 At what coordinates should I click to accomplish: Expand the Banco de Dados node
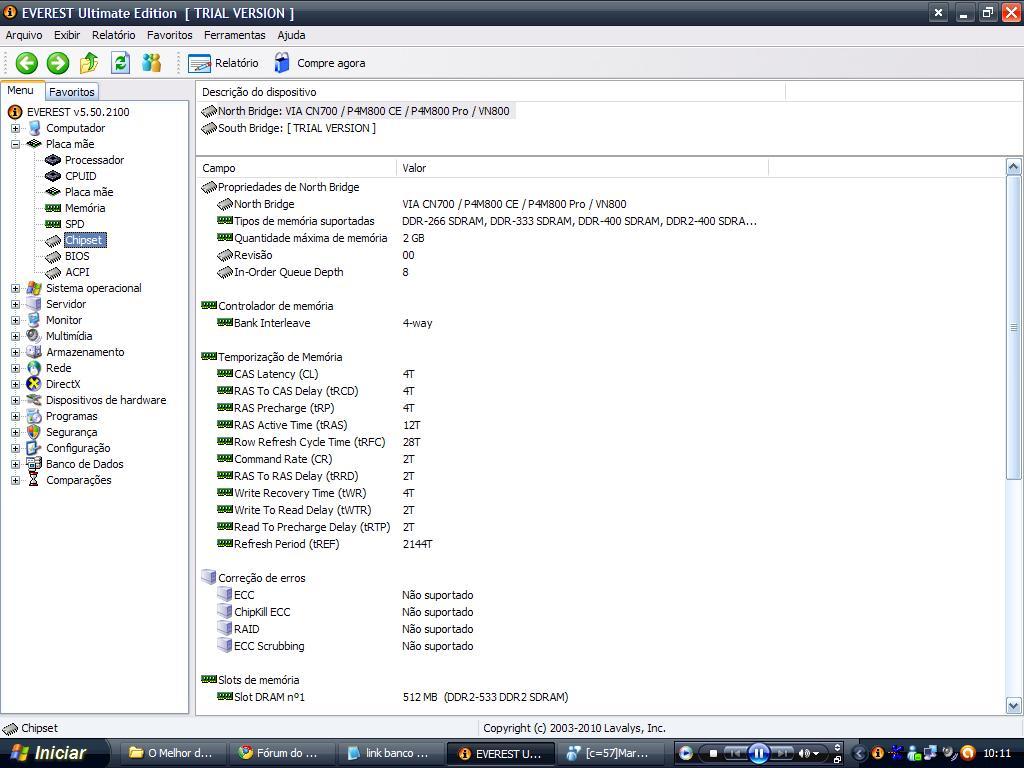[x=16, y=464]
